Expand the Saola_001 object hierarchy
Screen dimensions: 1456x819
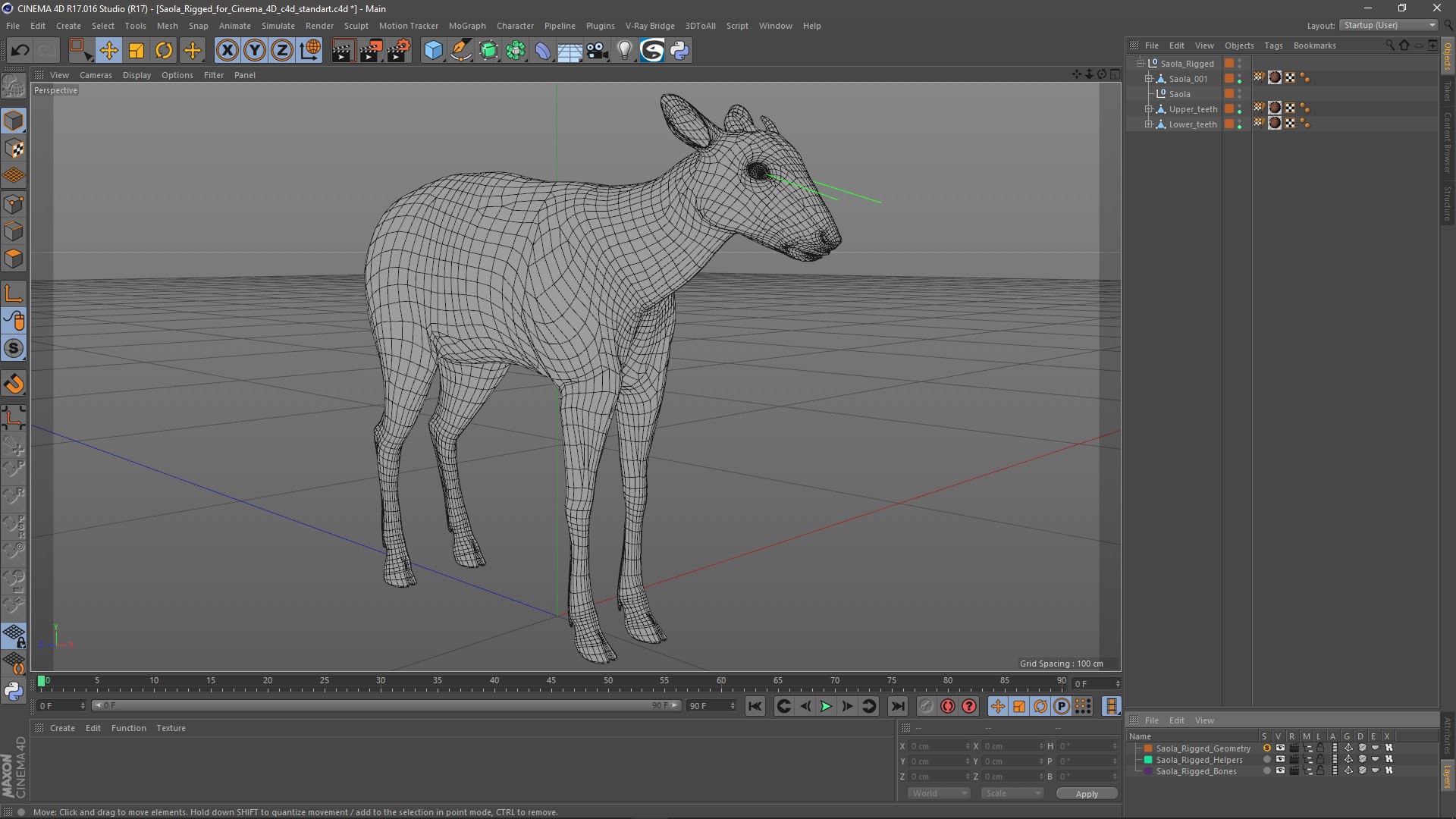[x=1149, y=78]
